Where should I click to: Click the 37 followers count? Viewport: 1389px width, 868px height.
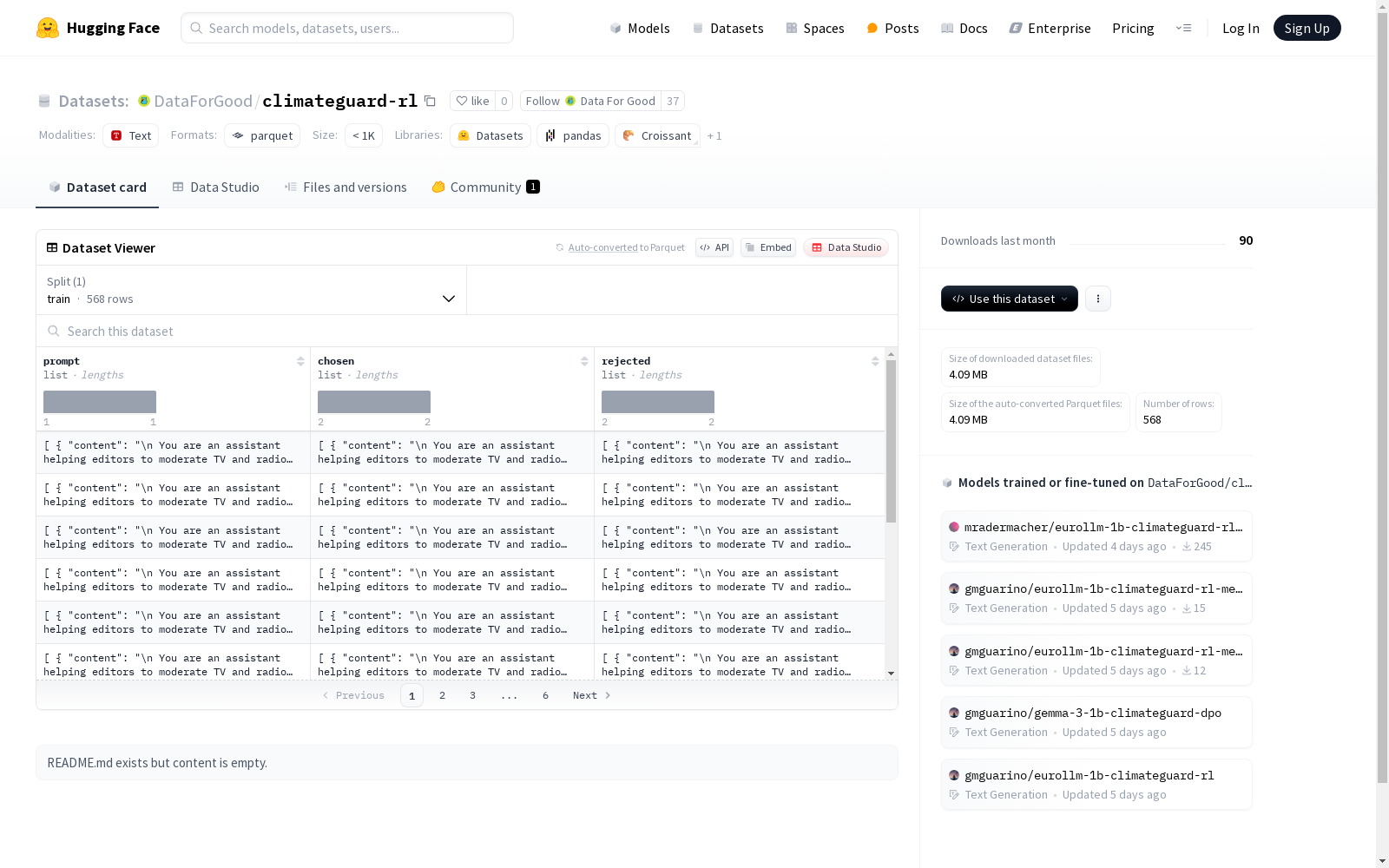point(673,101)
